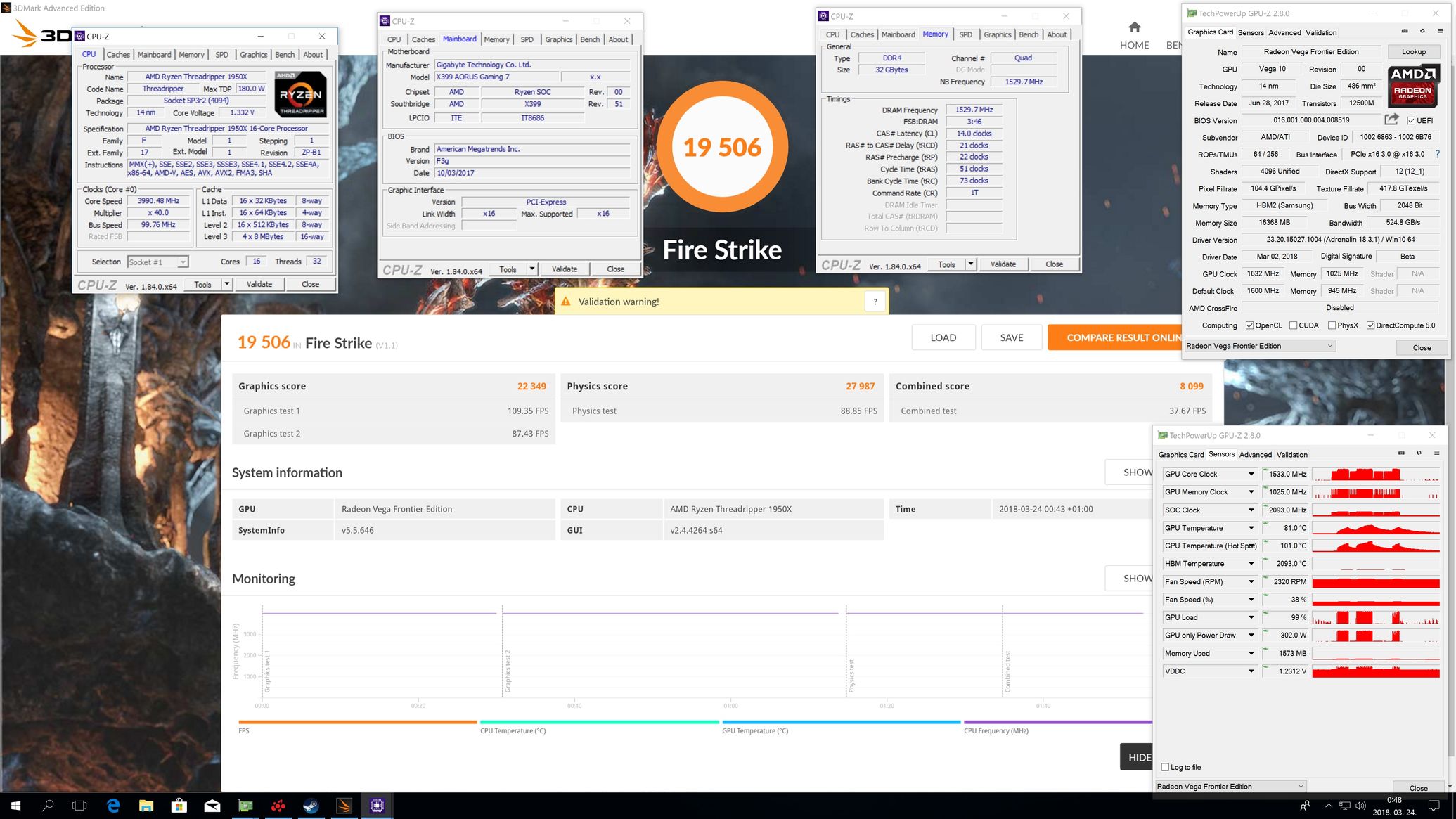Image resolution: width=1456 pixels, height=819 pixels.
Task: Check the Log to file box
Action: (x=1165, y=767)
